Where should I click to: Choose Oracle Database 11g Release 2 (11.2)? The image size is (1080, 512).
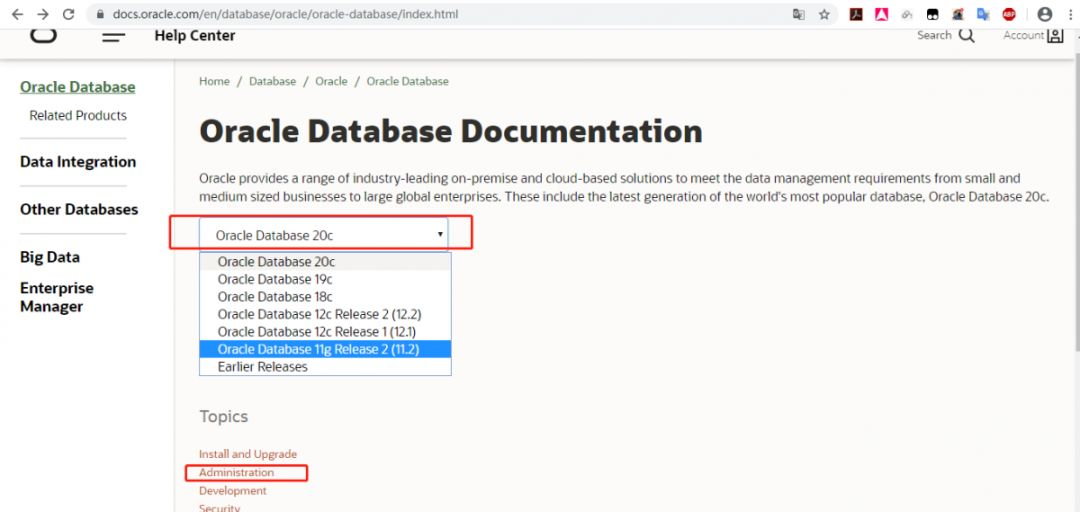tap(325, 349)
